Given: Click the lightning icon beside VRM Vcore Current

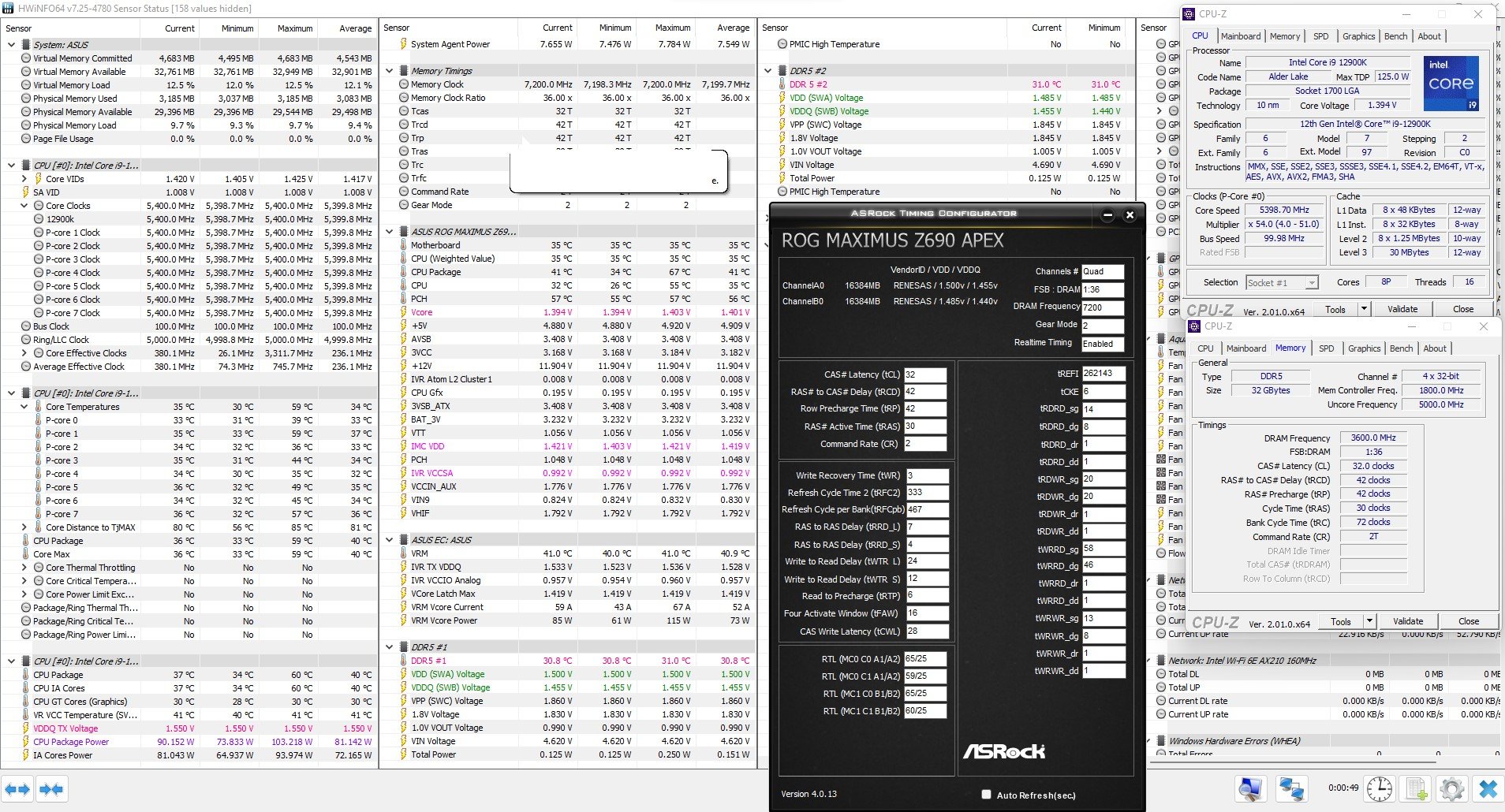Looking at the screenshot, I should pos(404,607).
